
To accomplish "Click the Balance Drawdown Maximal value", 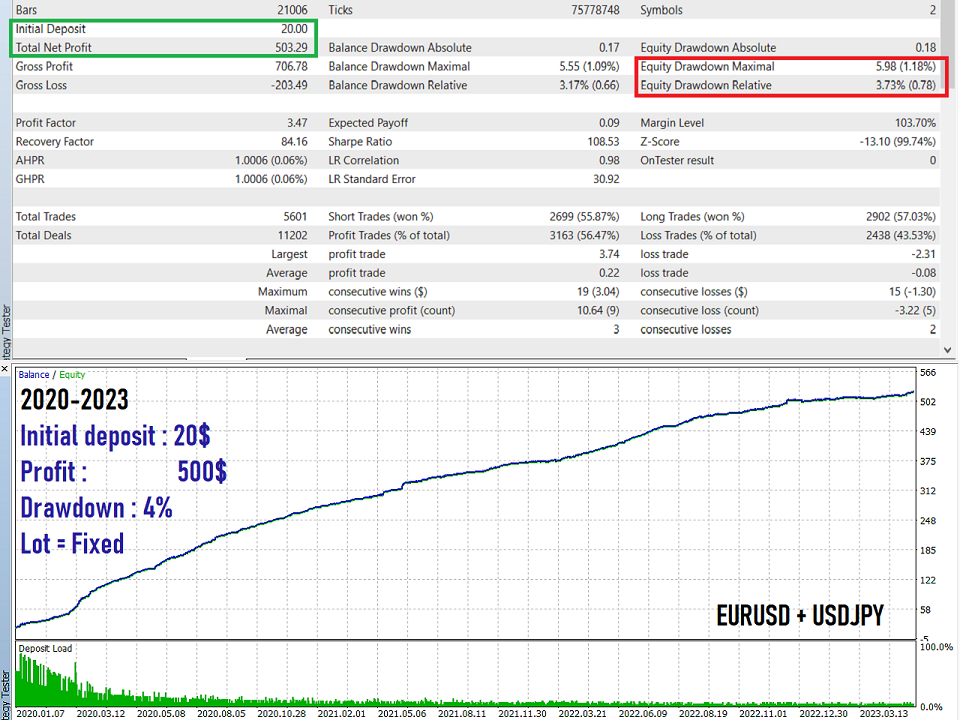I will pos(589,66).
